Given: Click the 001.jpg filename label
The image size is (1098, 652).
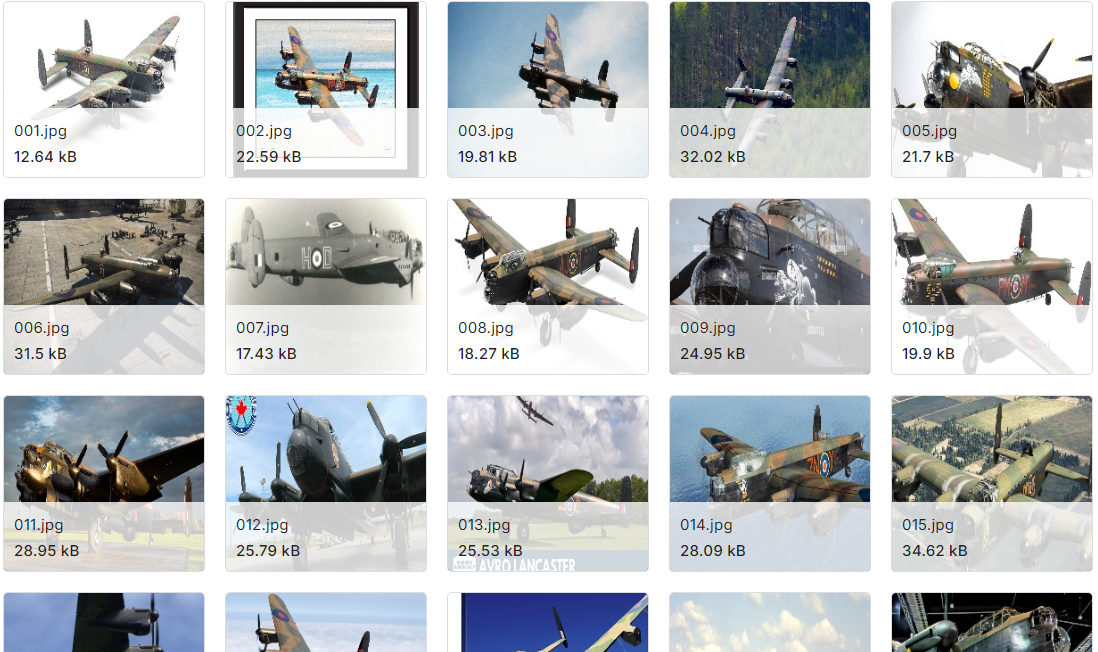Looking at the screenshot, I should [41, 131].
